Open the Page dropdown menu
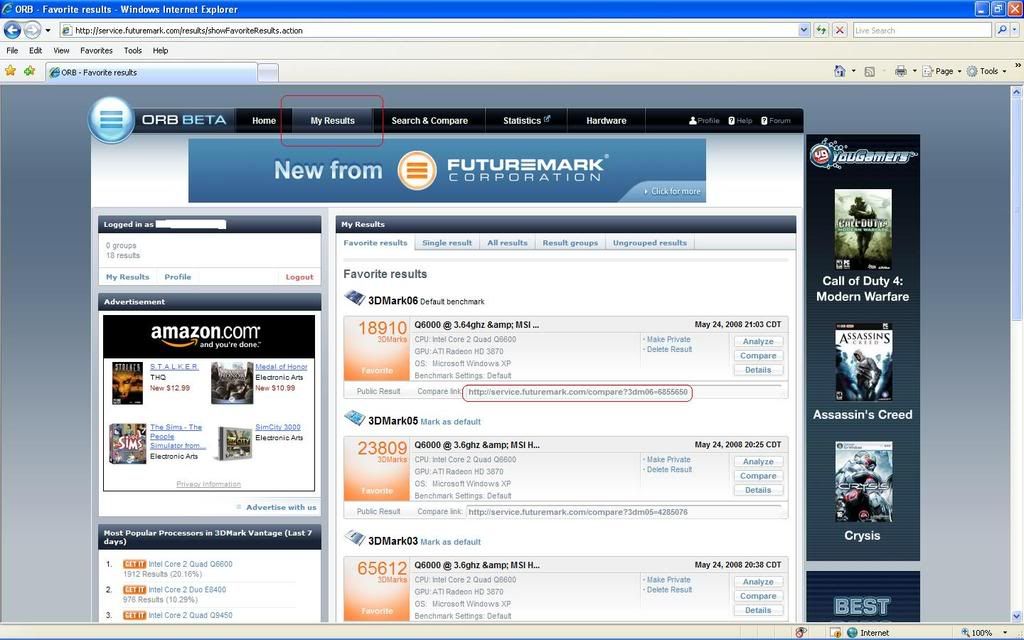The image size is (1024, 640). (x=942, y=71)
